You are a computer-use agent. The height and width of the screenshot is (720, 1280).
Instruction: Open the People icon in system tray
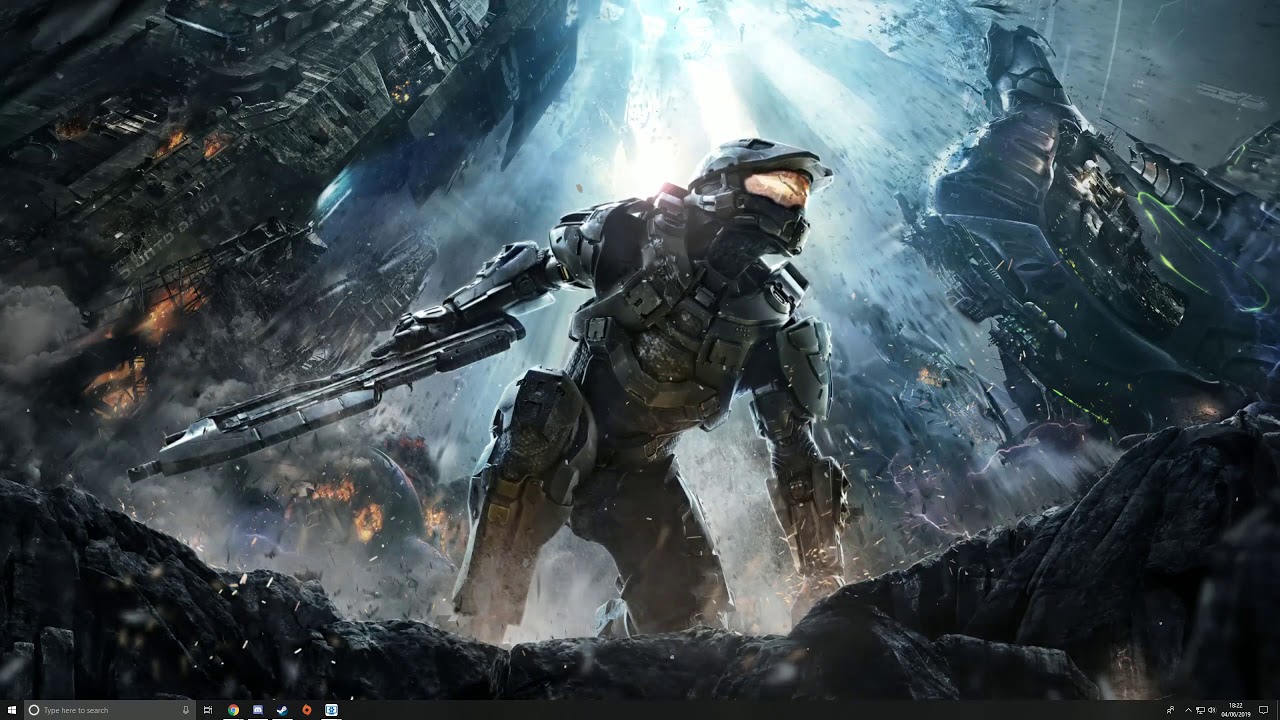click(x=1171, y=710)
